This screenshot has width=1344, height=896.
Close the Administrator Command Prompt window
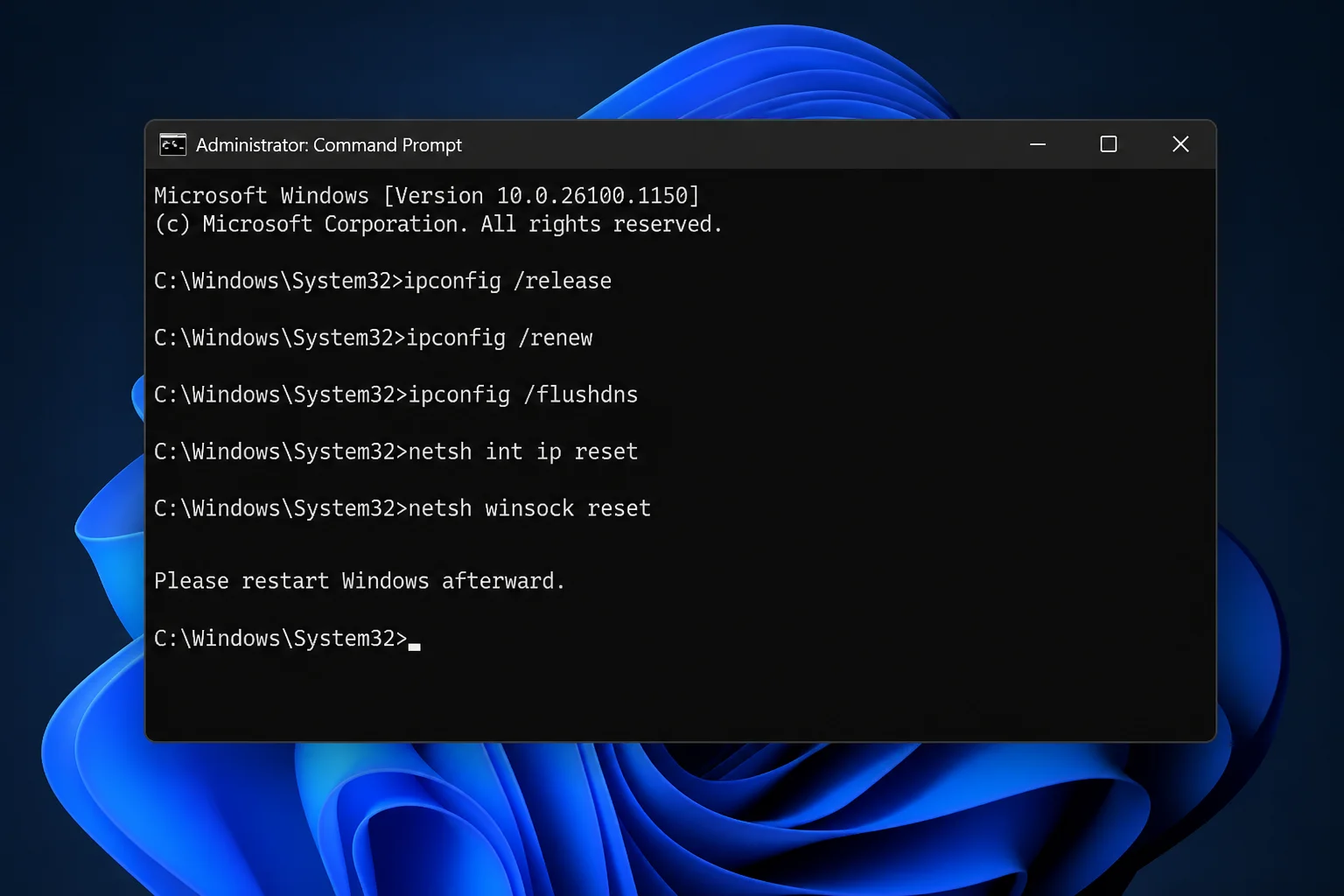1180,144
